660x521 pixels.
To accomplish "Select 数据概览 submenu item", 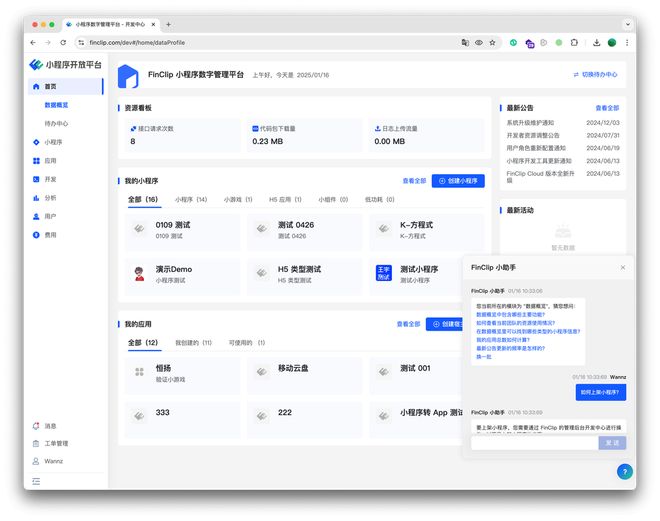I will tap(56, 105).
